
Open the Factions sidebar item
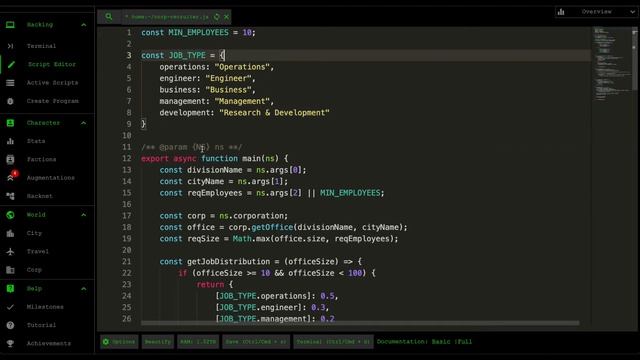[x=41, y=160]
